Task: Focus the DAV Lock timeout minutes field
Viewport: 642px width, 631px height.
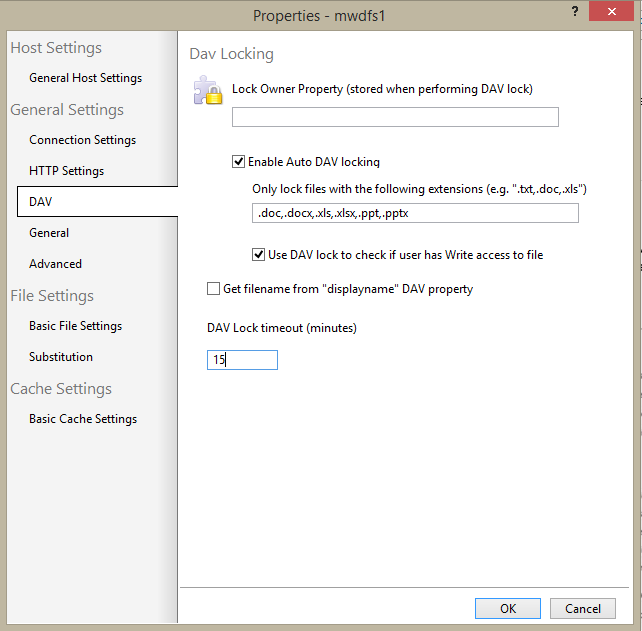Action: [x=242, y=360]
